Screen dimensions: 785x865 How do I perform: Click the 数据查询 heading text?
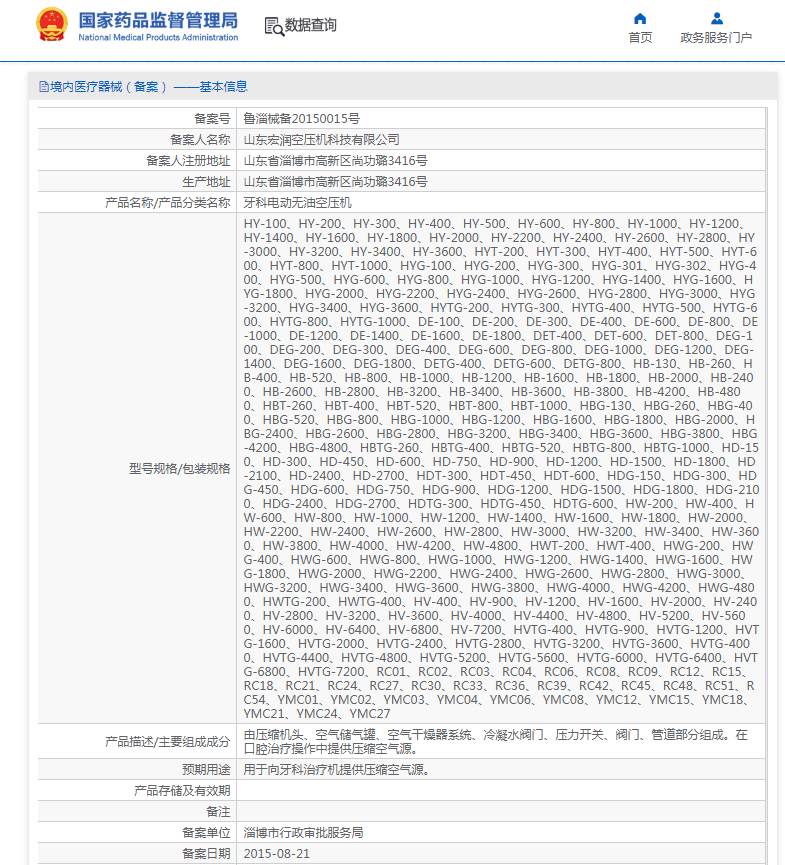311,25
